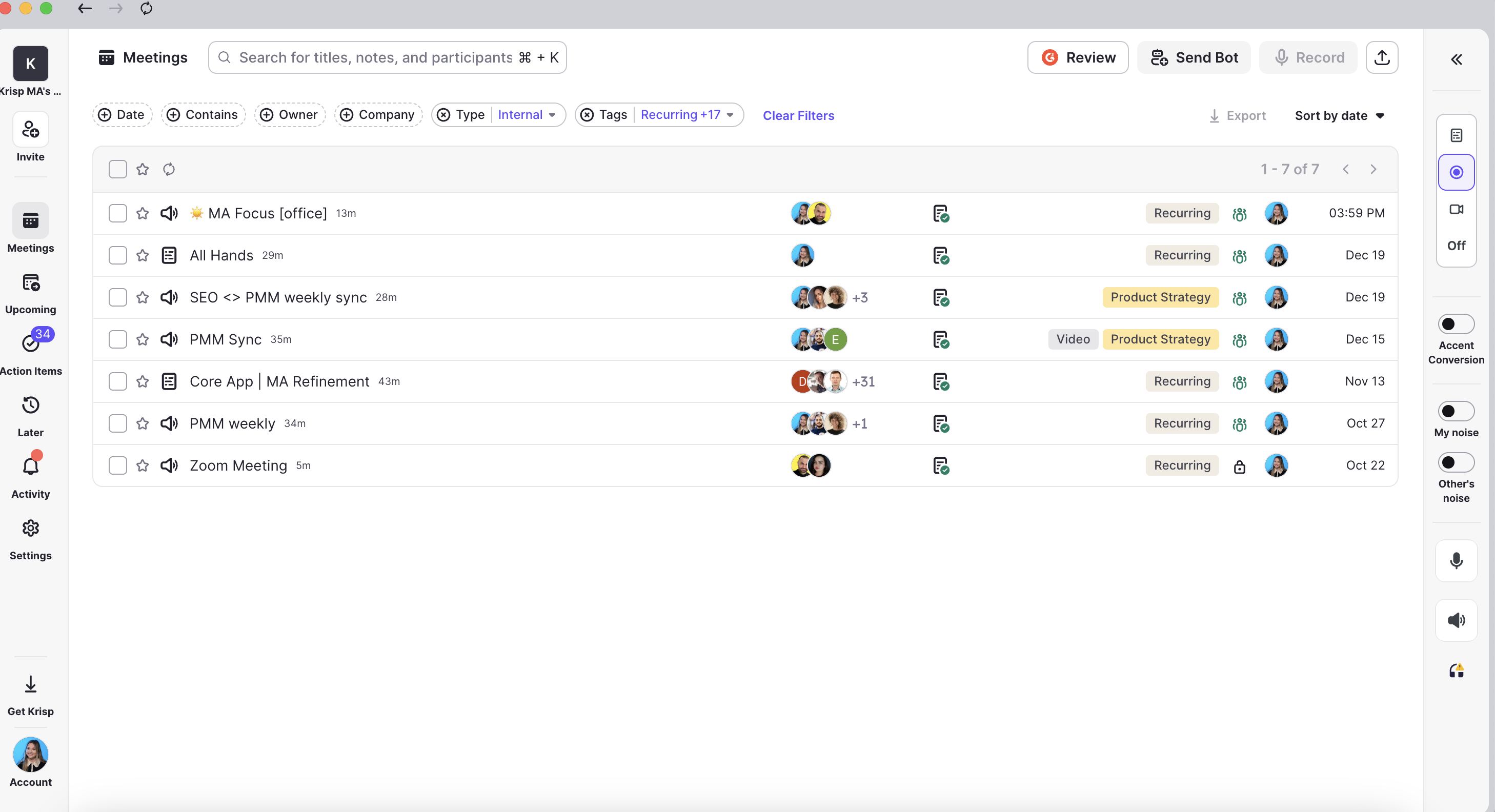Star the All Hands meeting
1495x812 pixels.
[142, 255]
